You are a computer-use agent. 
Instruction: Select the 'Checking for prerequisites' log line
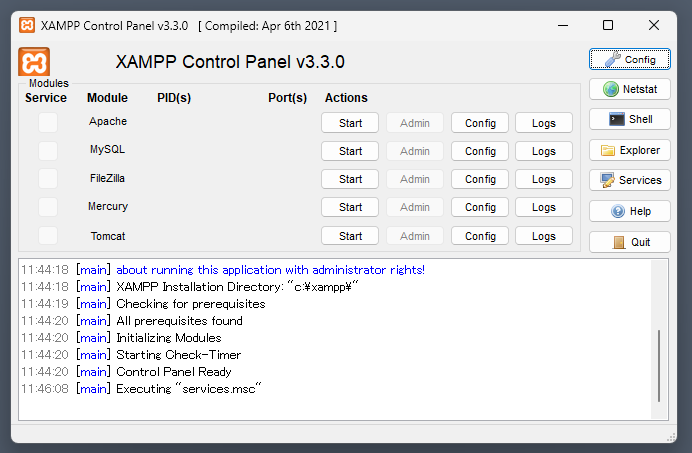[143, 304]
